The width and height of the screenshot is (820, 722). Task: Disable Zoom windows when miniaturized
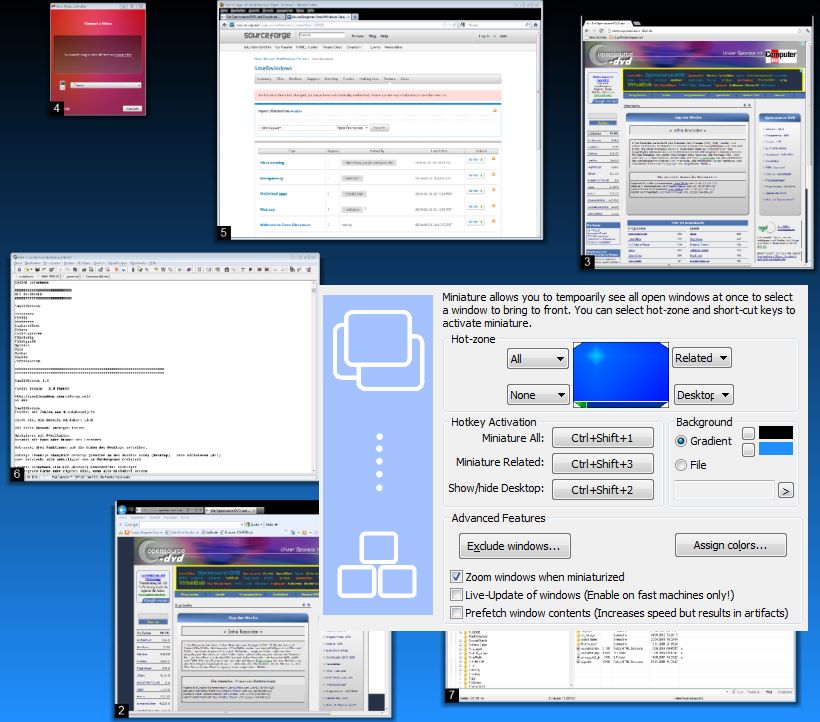(x=457, y=577)
